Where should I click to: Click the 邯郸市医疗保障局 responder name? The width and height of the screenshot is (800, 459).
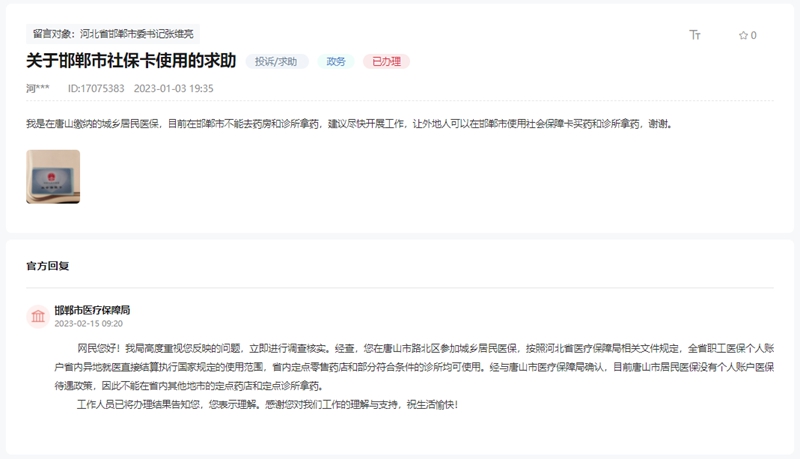92,310
